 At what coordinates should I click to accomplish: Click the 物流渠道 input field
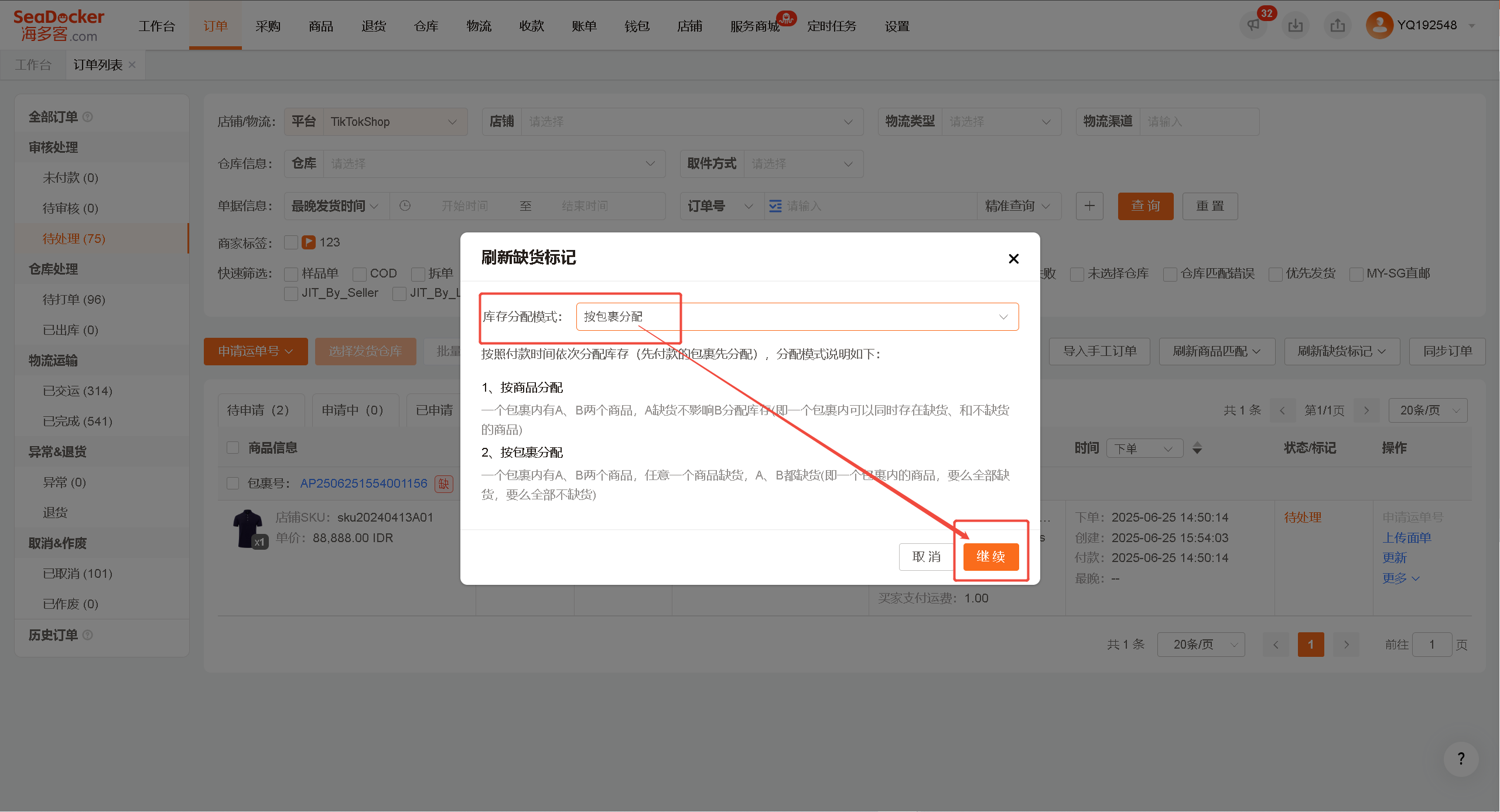pyautogui.click(x=1200, y=122)
